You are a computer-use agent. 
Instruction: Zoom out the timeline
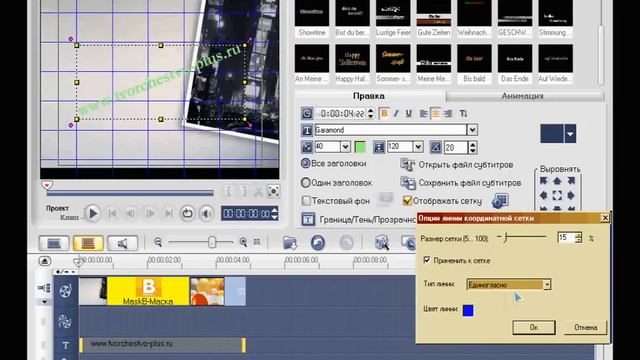pyautogui.click(x=158, y=242)
